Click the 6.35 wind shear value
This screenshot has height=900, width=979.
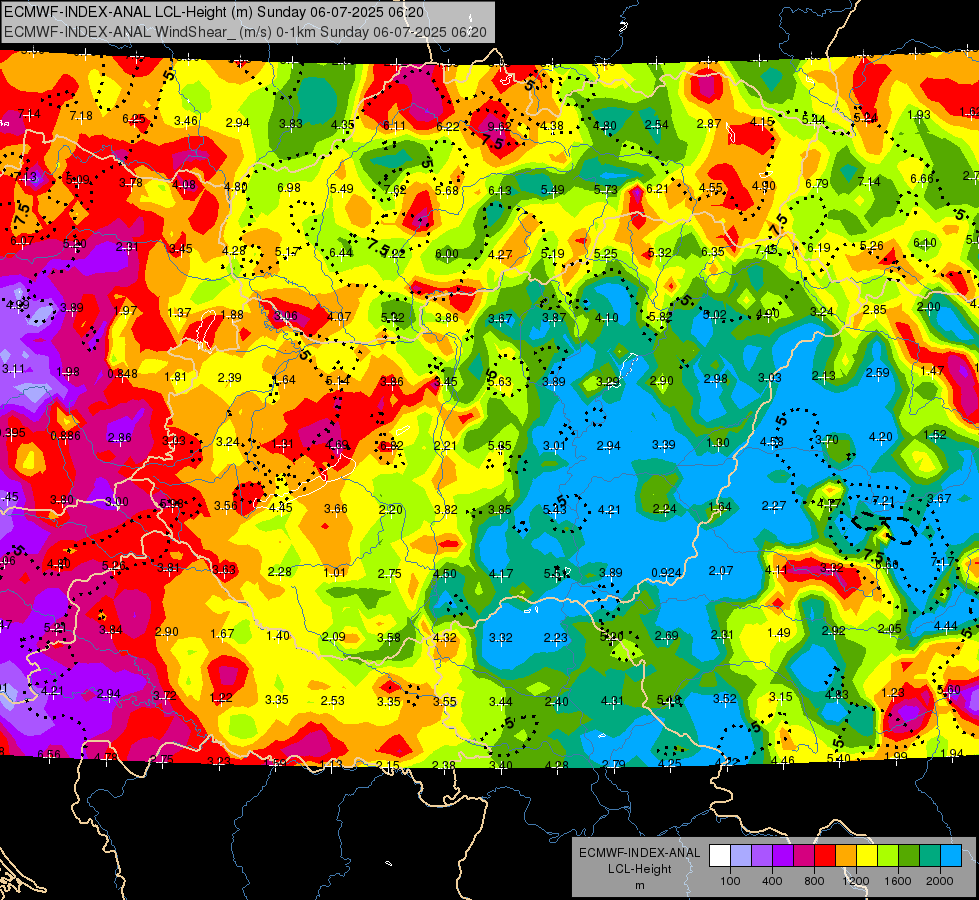click(712, 252)
